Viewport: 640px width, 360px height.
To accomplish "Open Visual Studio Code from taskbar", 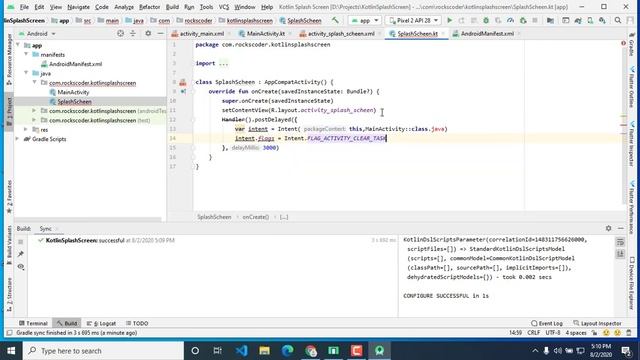I will 241,351.
